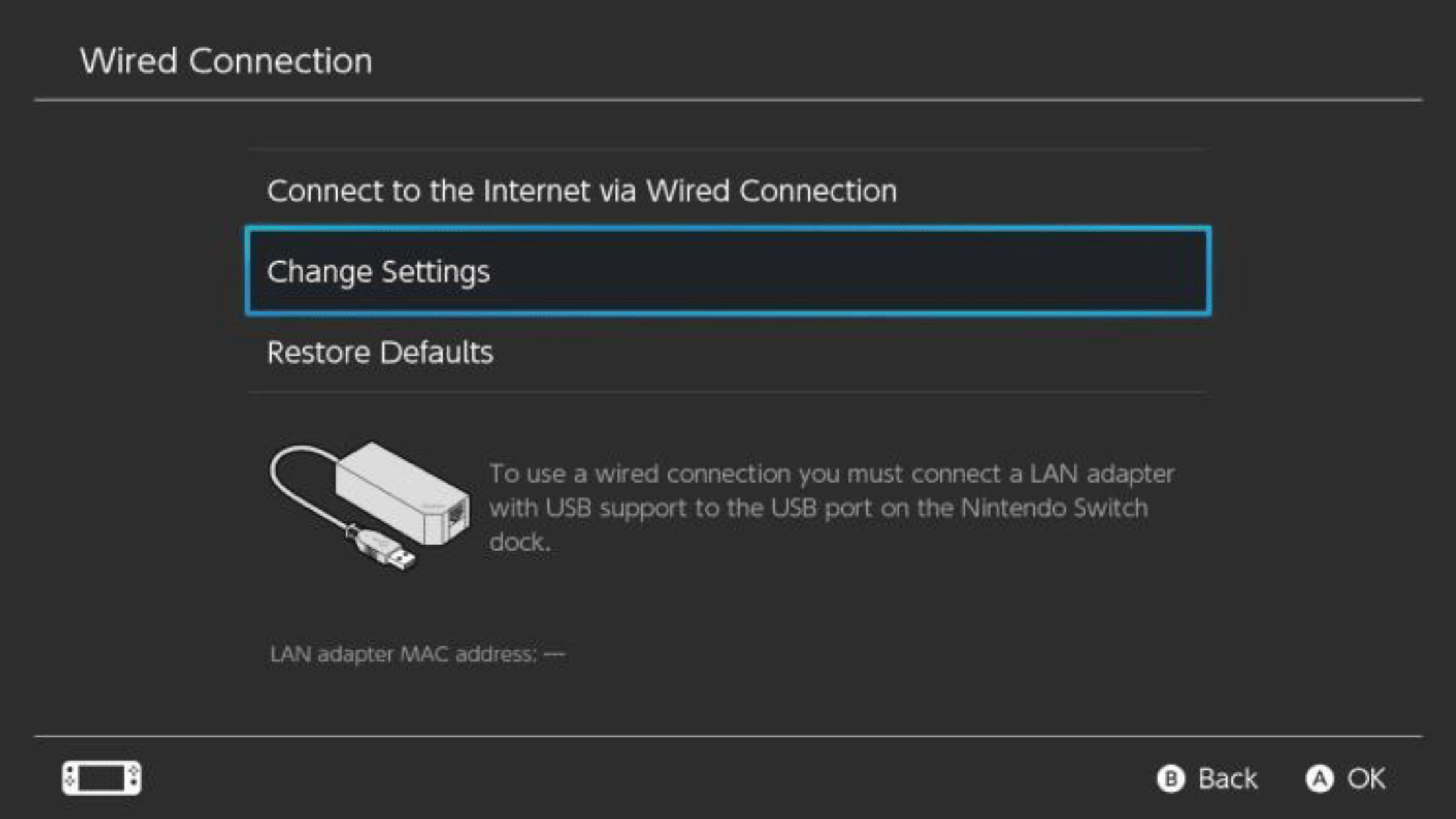Select Connect to the Internet via Wired Connection

pyautogui.click(x=728, y=190)
